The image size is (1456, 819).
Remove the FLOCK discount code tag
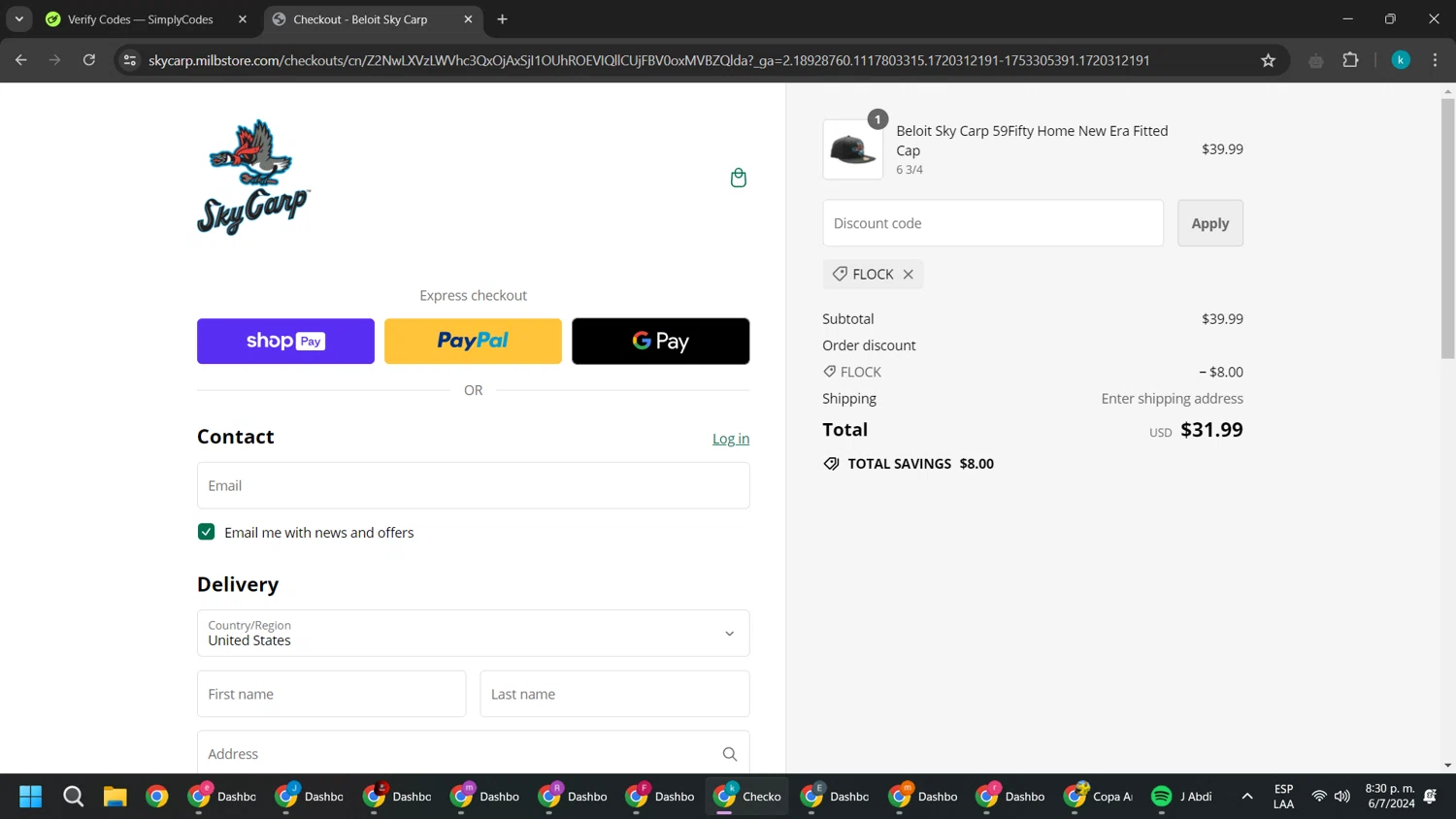coord(909,275)
